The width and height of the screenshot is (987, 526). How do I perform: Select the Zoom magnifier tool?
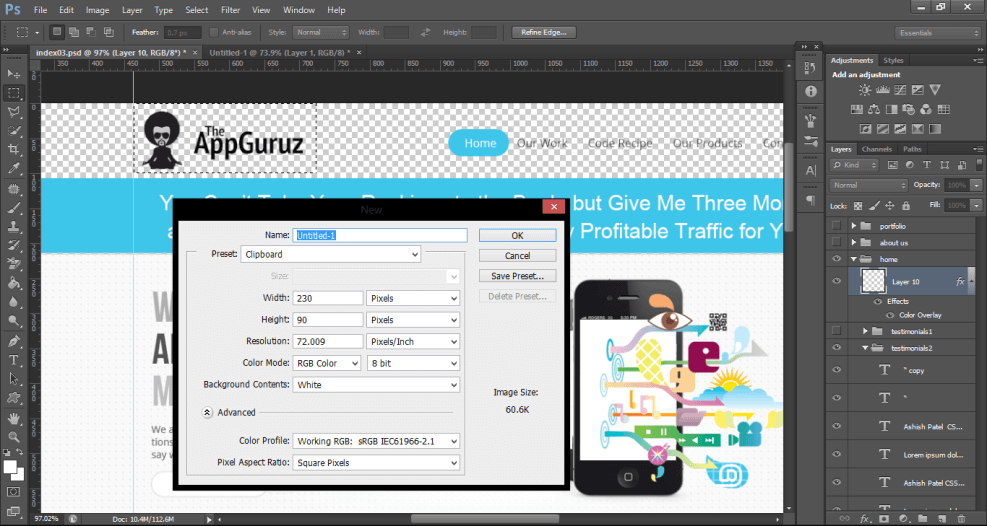pos(13,437)
